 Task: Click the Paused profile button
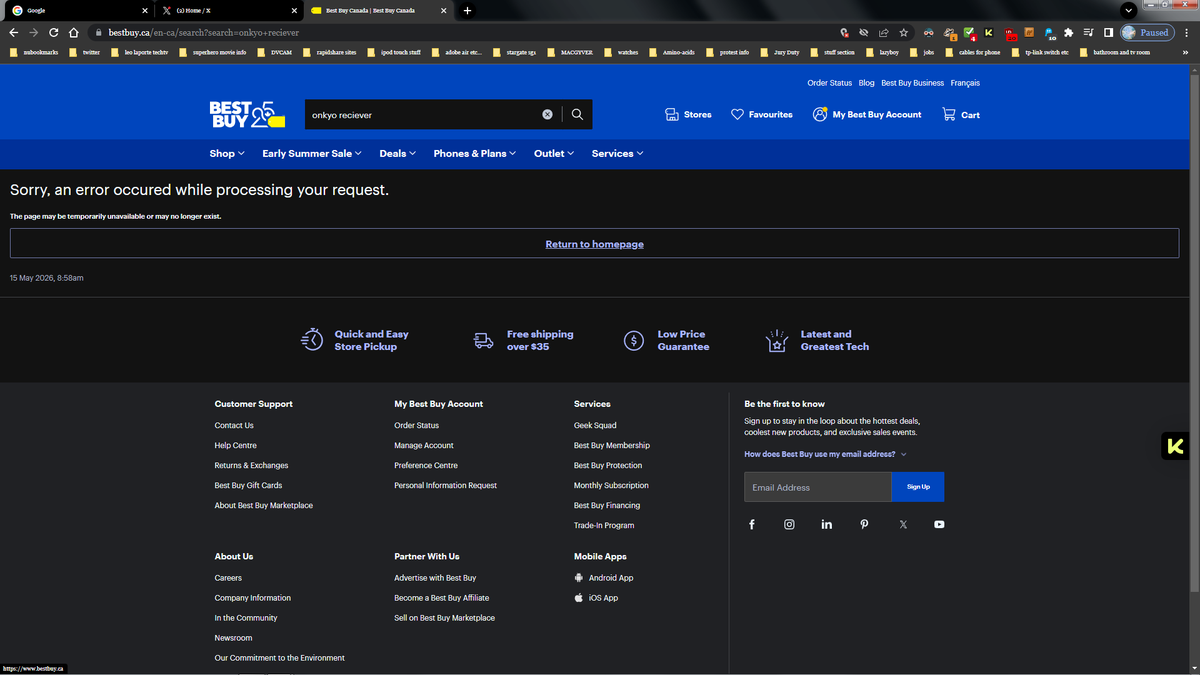[x=1147, y=32]
